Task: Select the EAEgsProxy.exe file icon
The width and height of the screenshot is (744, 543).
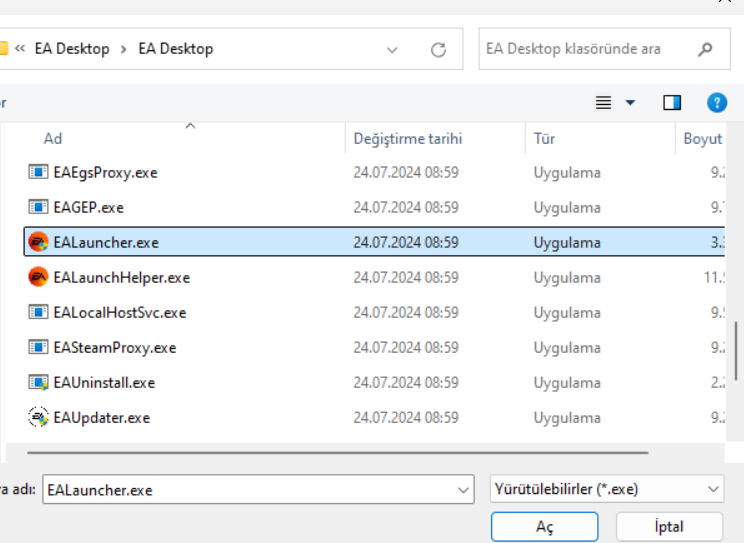Action: coord(38,172)
